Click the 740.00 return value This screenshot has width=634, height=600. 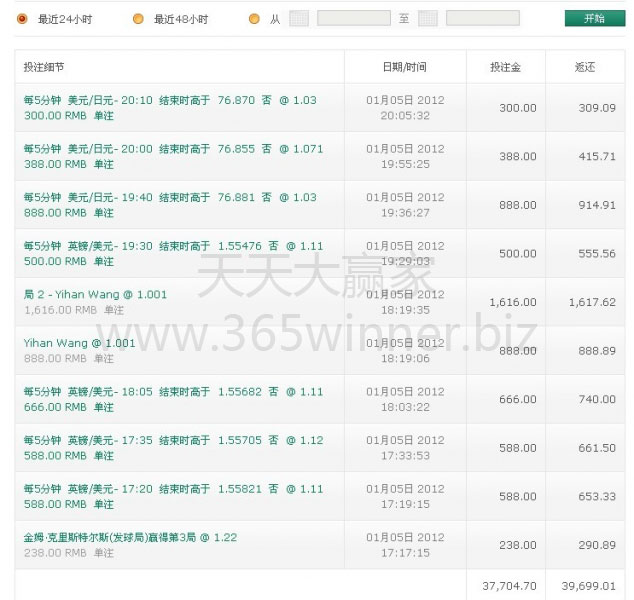point(597,399)
